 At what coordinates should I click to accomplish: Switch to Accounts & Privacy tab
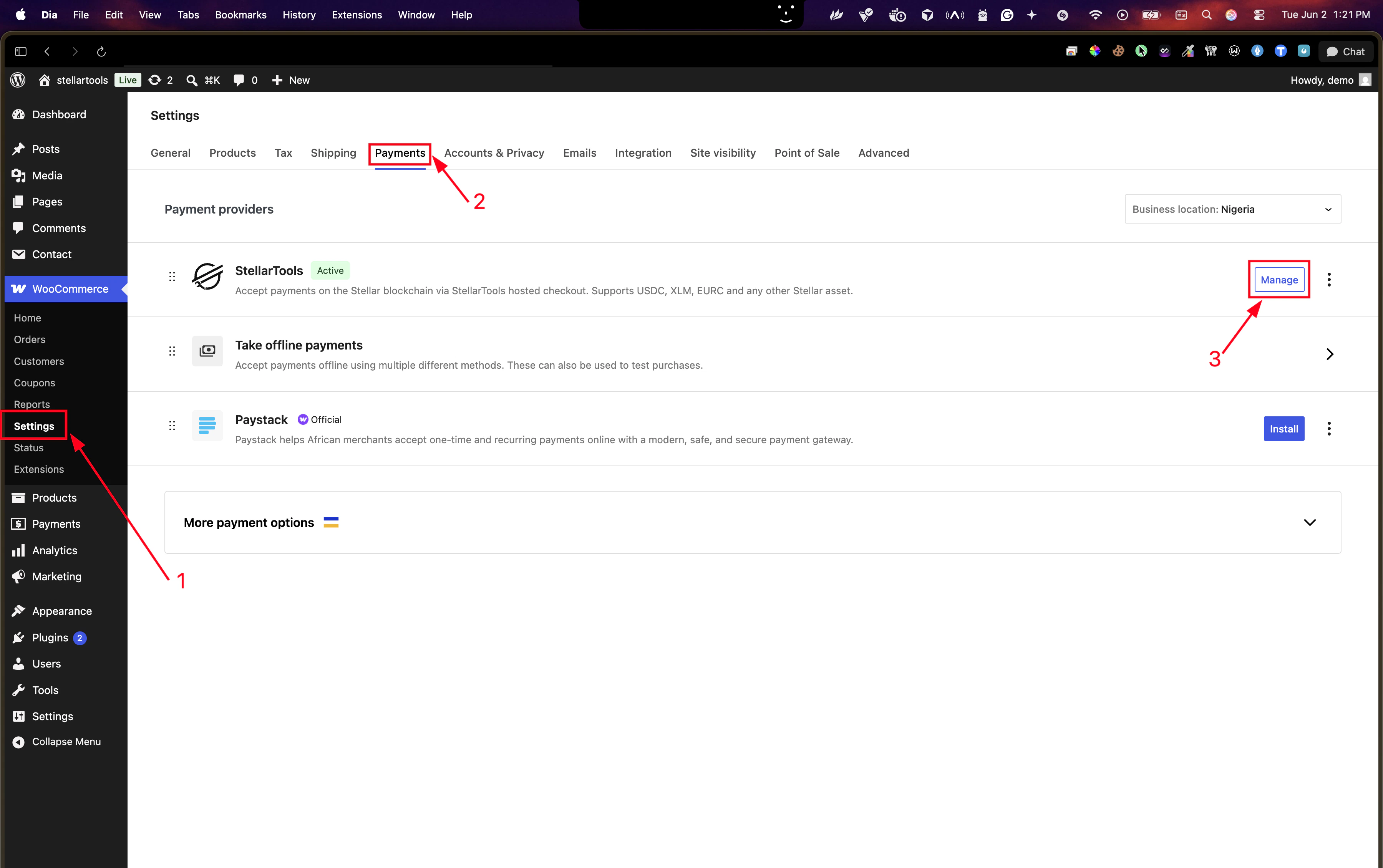click(494, 153)
